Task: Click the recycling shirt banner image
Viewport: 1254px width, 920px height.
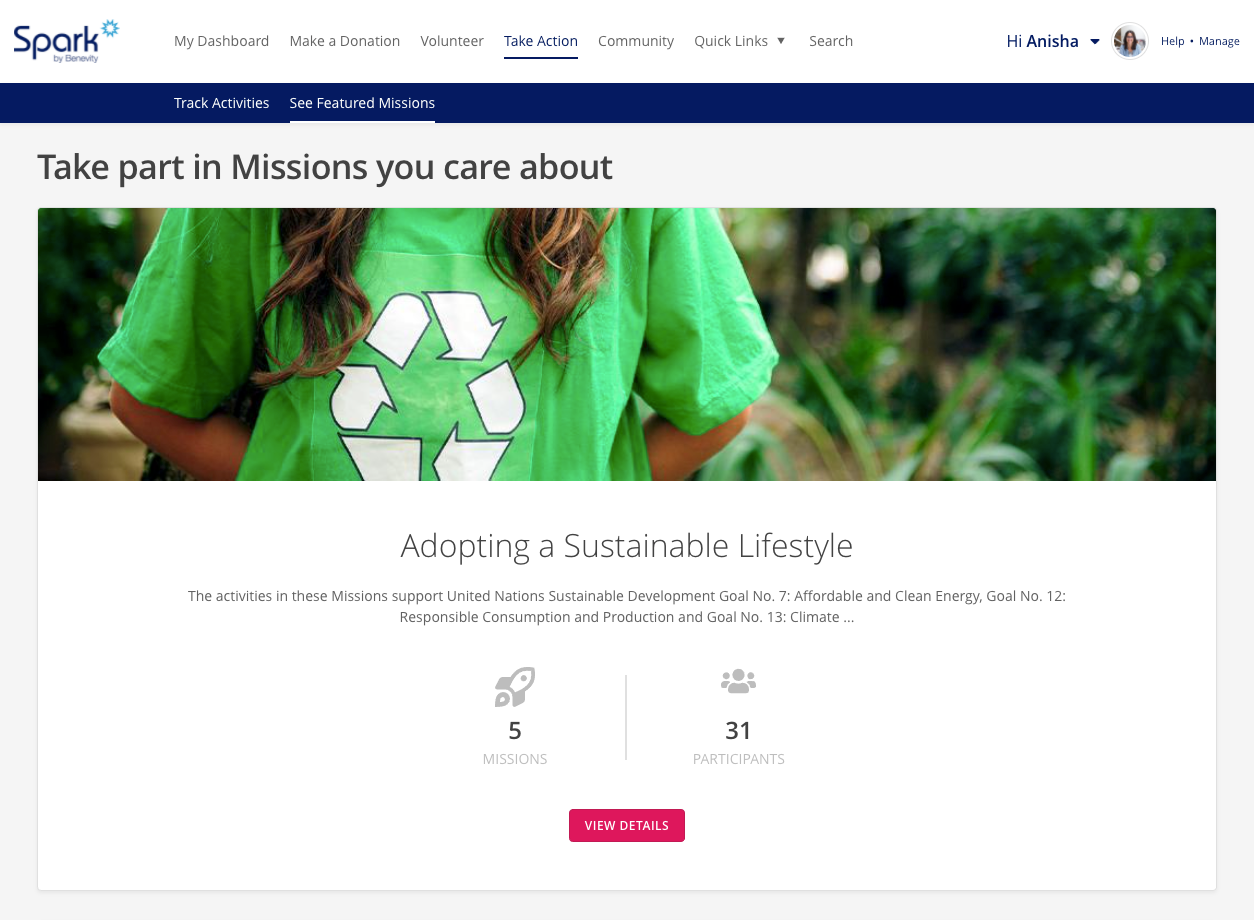Action: (627, 344)
